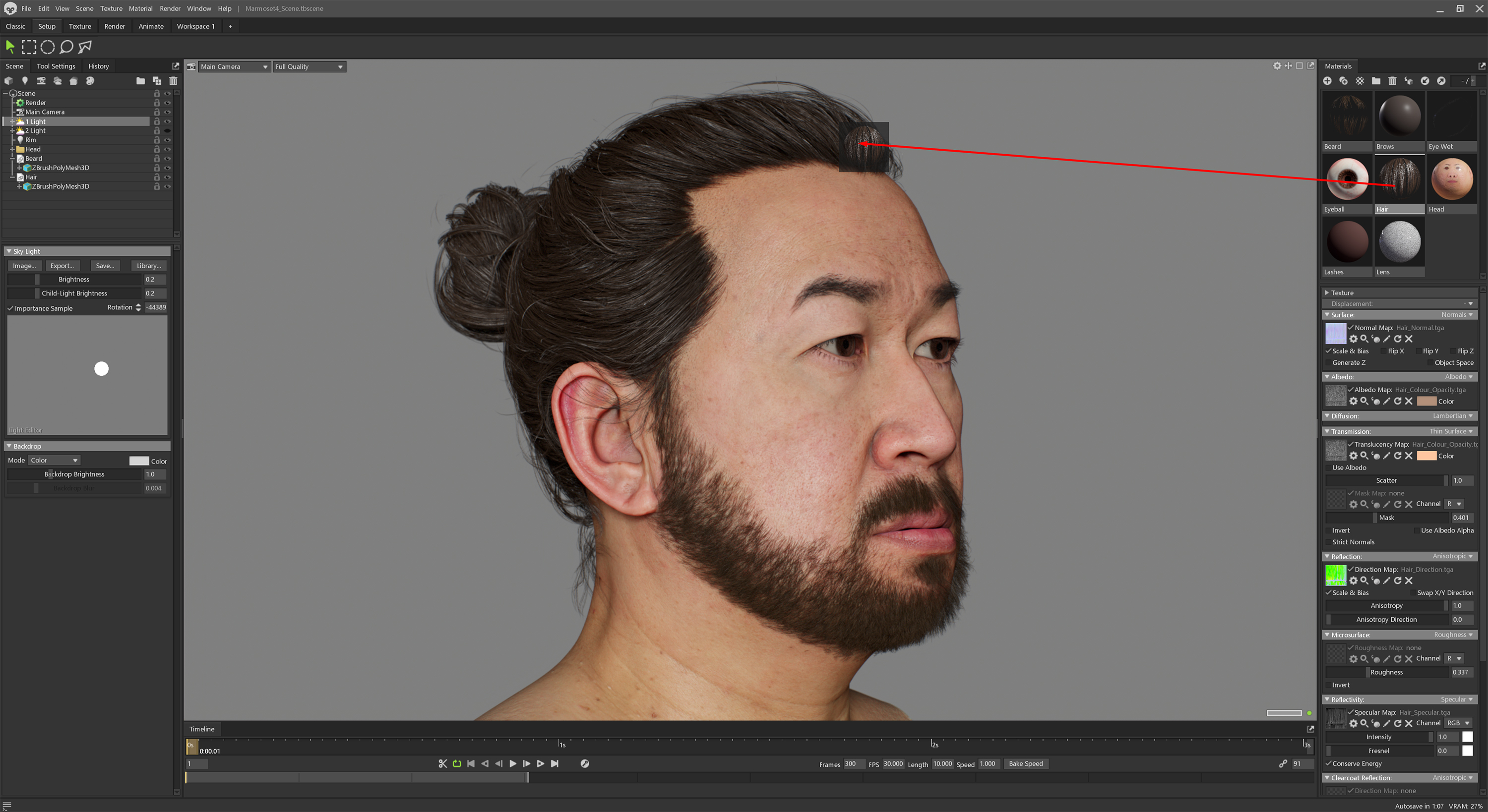
Task: Open the Full Quality render dropdown
Action: click(x=309, y=66)
